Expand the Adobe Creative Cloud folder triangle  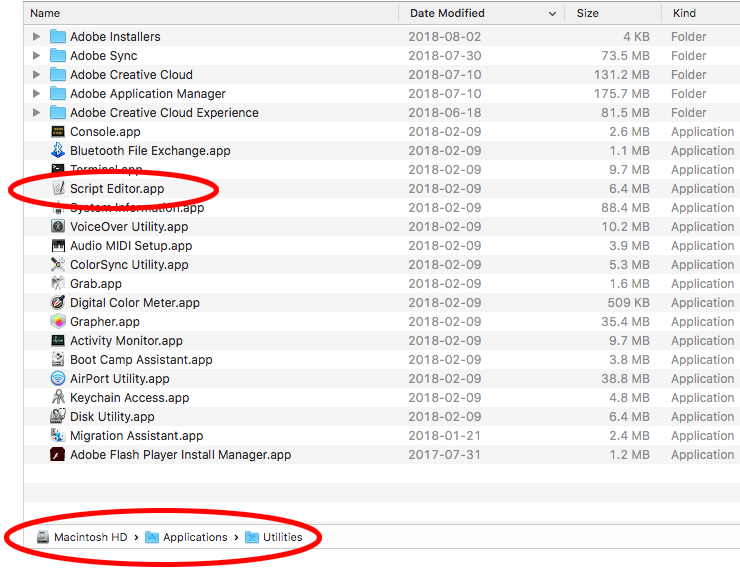pos(36,75)
